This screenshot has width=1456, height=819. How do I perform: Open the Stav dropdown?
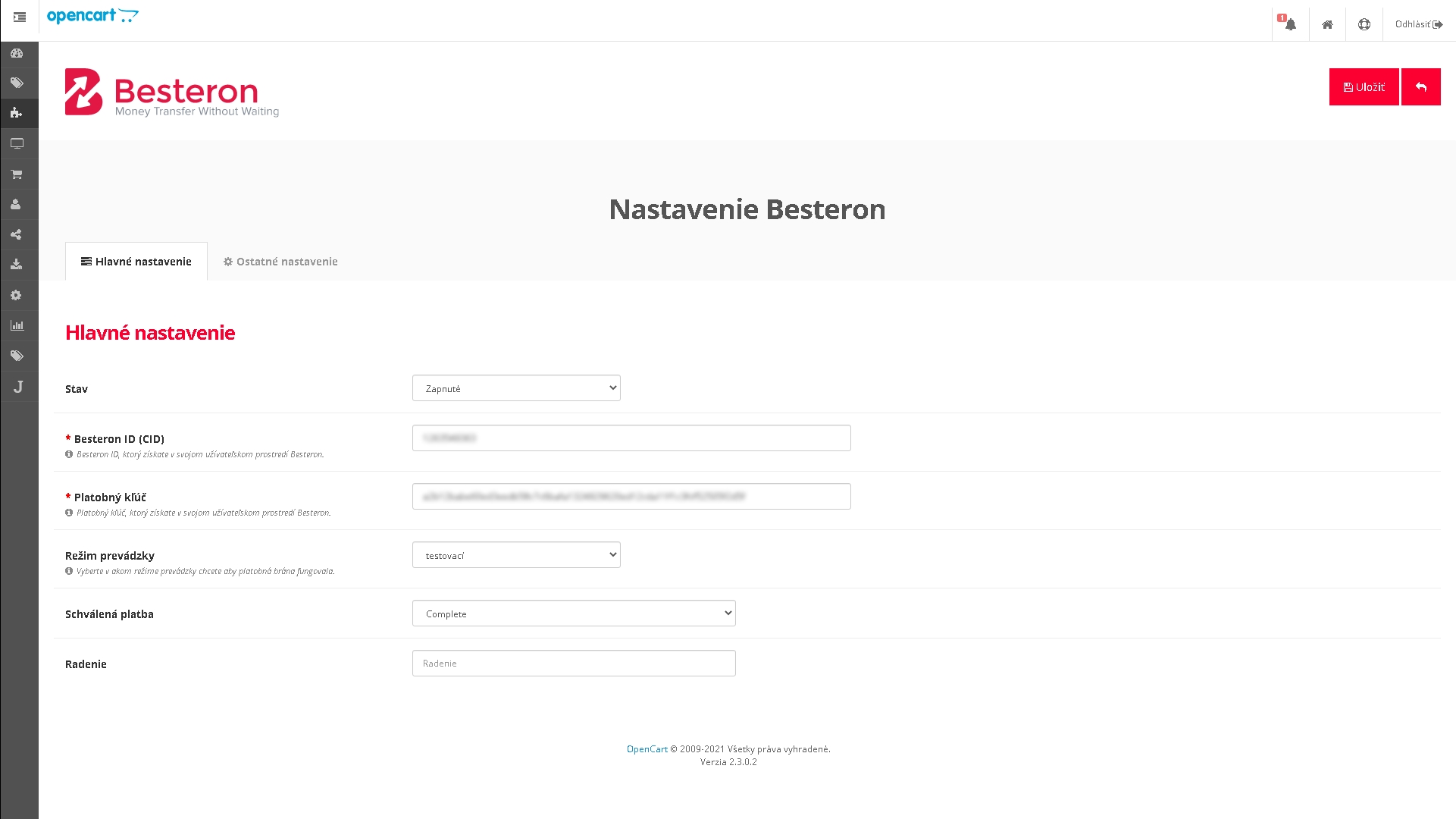[516, 388]
